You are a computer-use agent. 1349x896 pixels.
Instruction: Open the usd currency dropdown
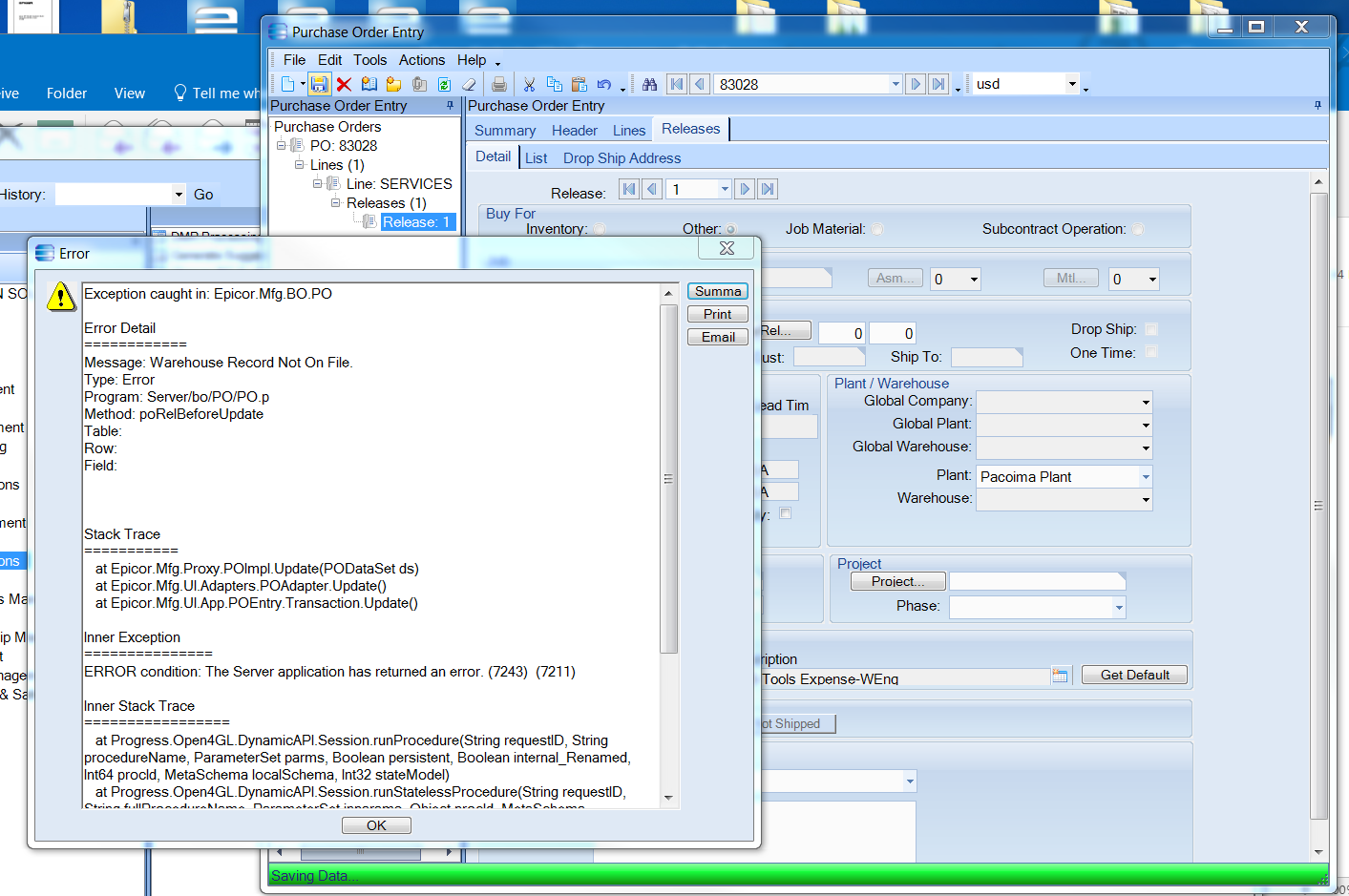pos(1072,84)
